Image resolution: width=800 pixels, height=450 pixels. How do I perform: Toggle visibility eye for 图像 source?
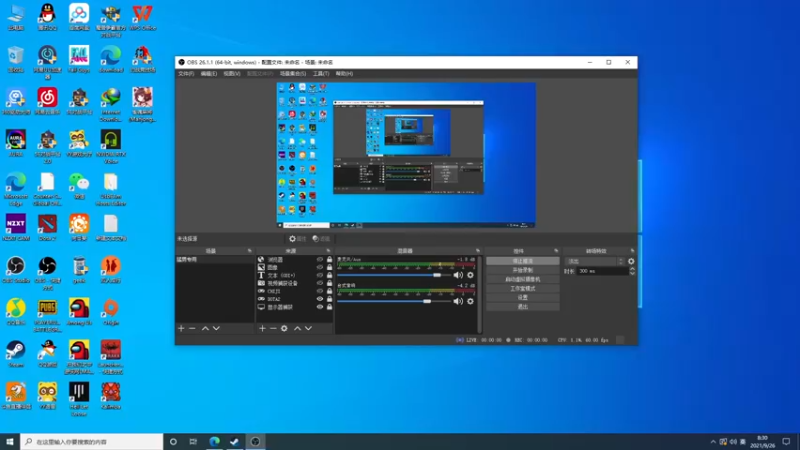pos(320,267)
